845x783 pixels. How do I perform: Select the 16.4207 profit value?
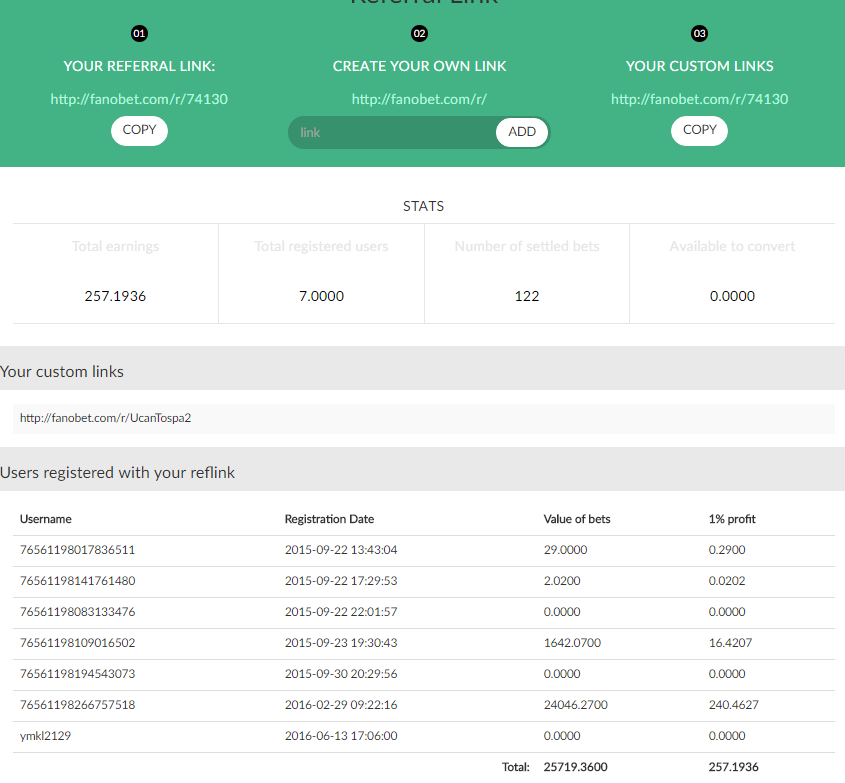click(x=730, y=643)
